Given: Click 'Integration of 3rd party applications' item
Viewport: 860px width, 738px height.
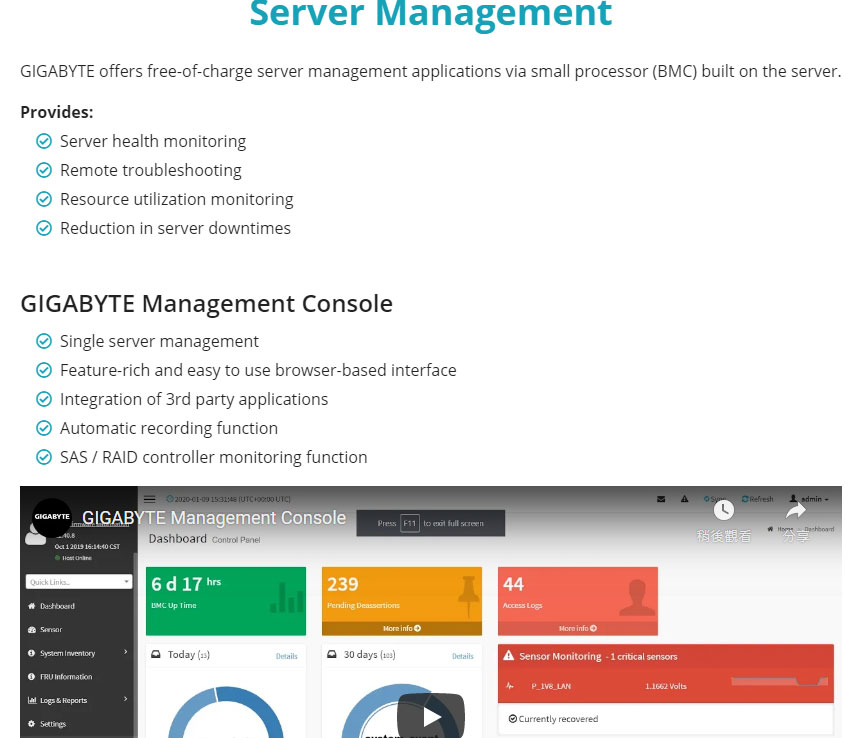Looking at the screenshot, I should pyautogui.click(x=194, y=400).
